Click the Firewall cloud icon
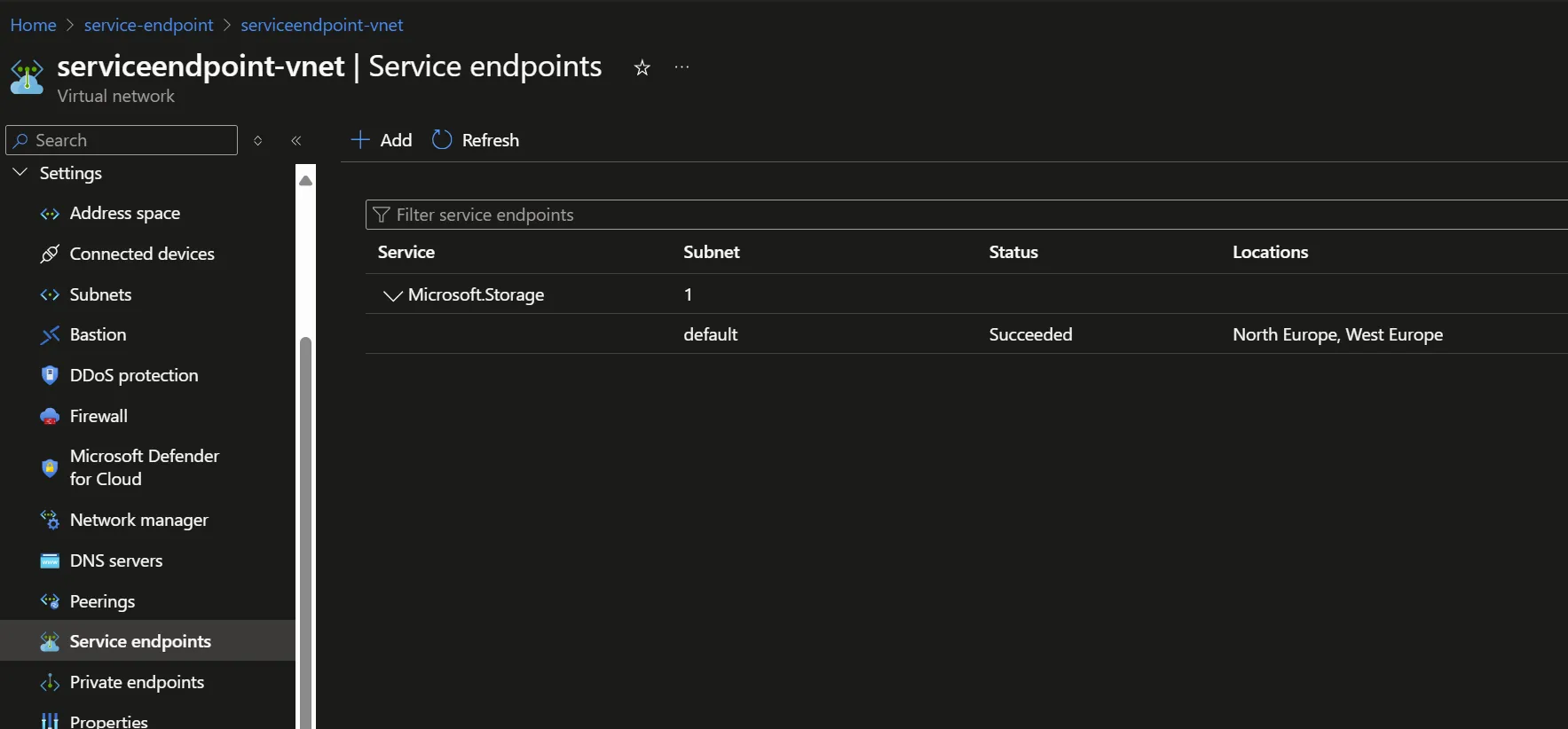This screenshot has width=1568, height=729. point(50,417)
